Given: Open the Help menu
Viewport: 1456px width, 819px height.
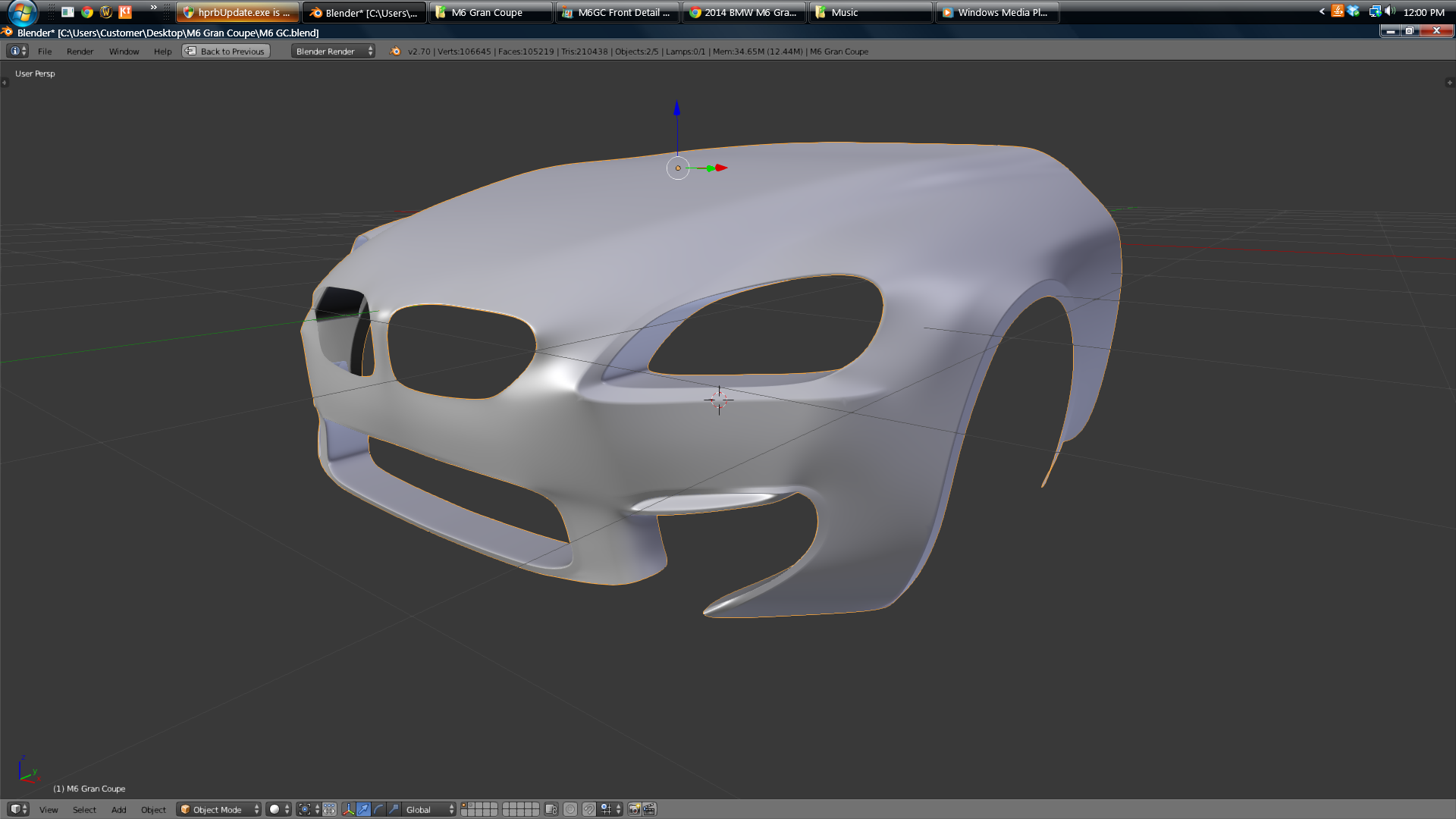Looking at the screenshot, I should (162, 52).
